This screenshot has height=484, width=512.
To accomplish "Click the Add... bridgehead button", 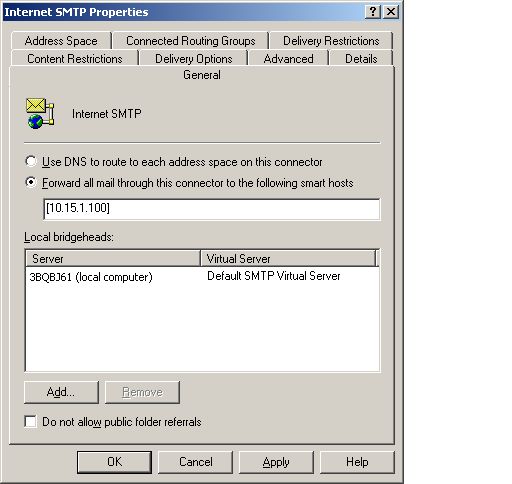I will click(x=61, y=392).
